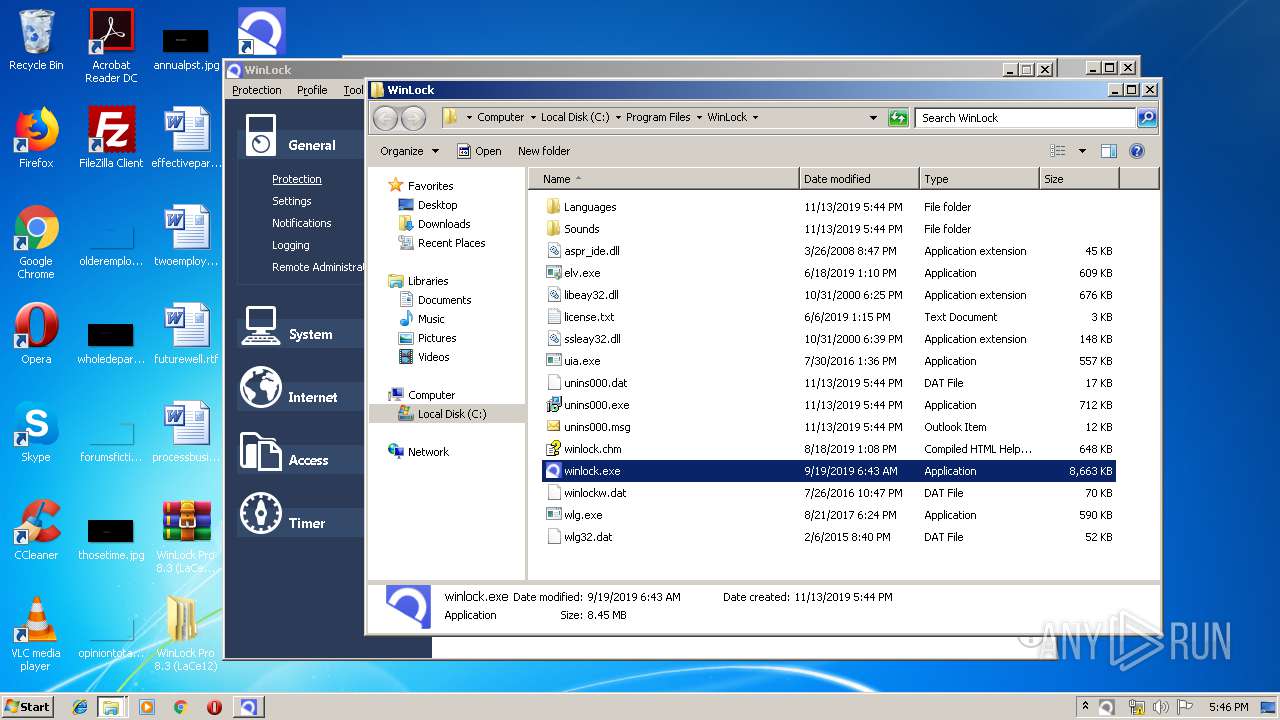This screenshot has width=1280, height=720.
Task: Select Logging item under General
Action: [291, 245]
